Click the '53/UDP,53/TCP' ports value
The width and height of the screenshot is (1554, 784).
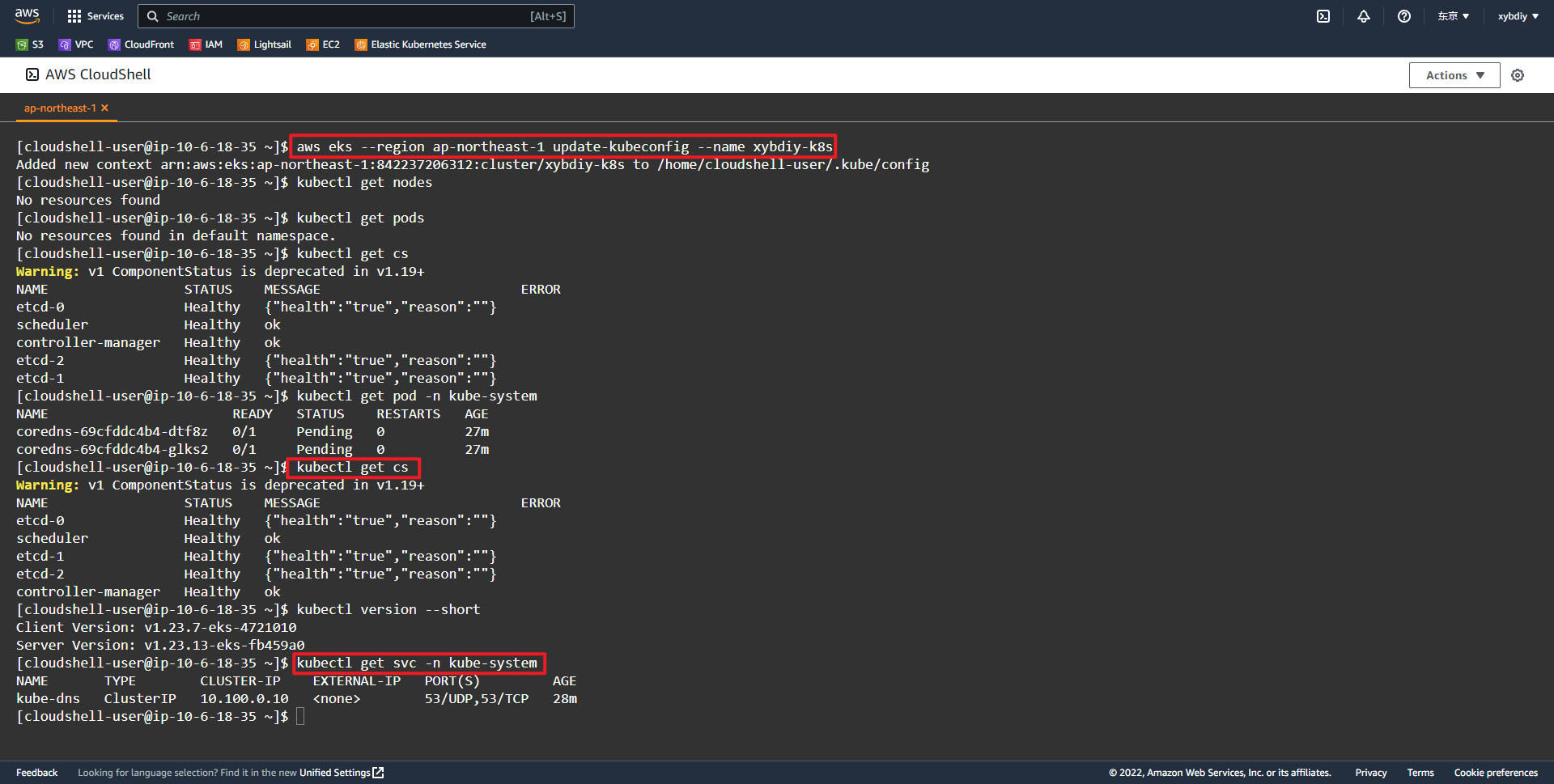(x=477, y=698)
